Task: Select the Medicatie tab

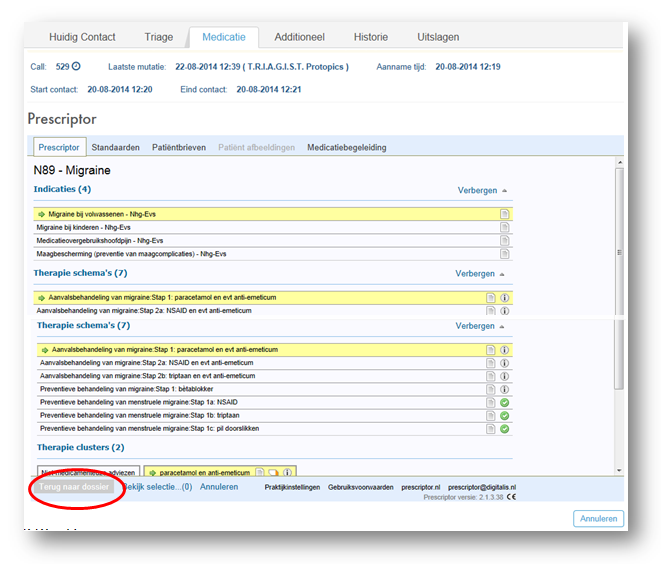Action: [x=224, y=37]
